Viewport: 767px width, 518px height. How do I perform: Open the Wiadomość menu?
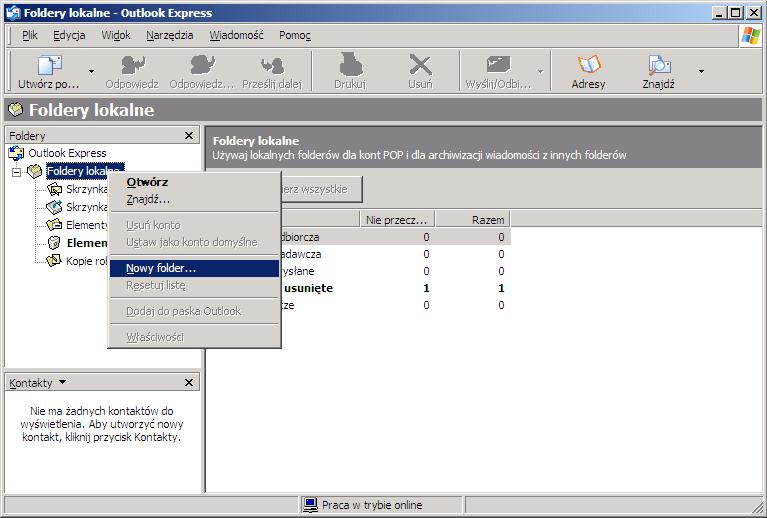pos(237,35)
